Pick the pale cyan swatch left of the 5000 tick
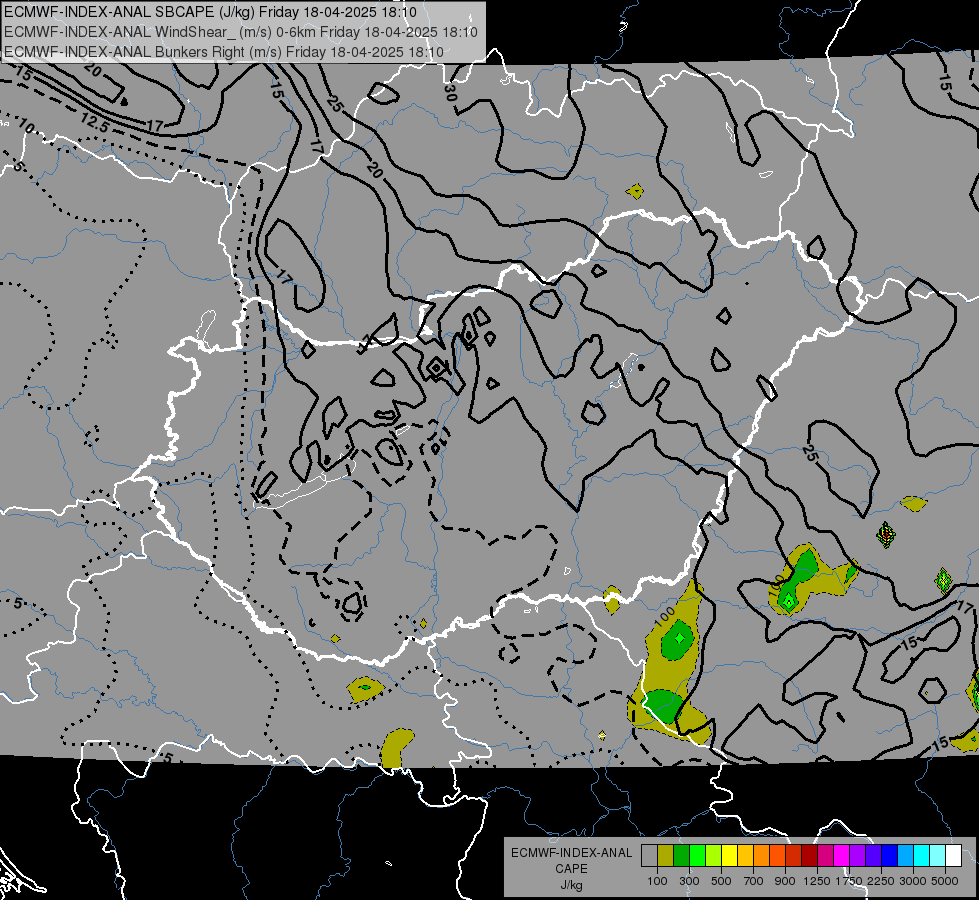 tap(938, 855)
